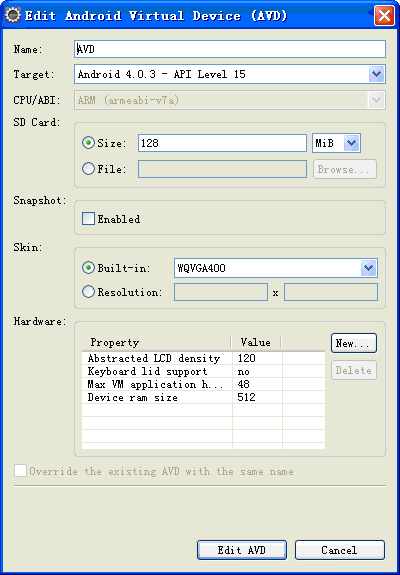Select the Abstracted LCD density row
This screenshot has width=400, height=575.
coord(203,358)
